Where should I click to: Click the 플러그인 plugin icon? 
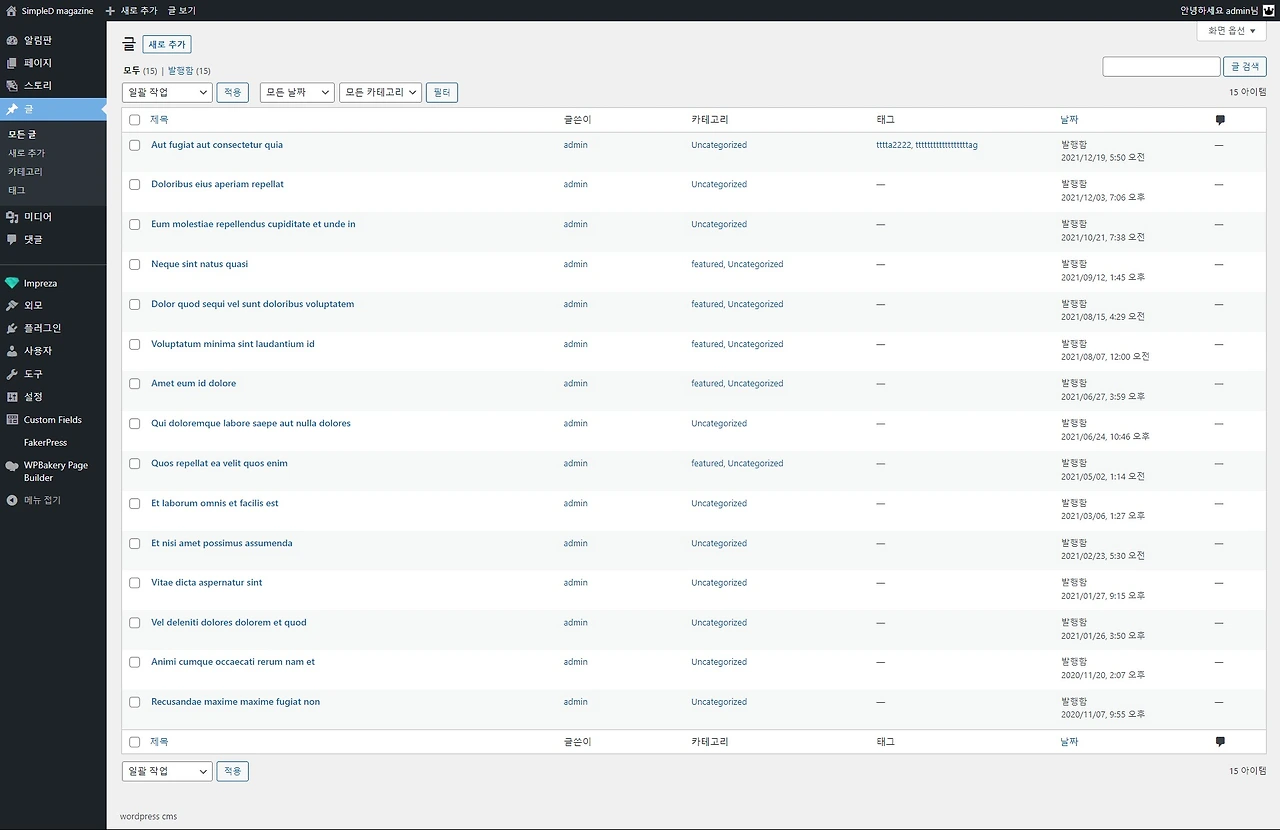(x=12, y=328)
